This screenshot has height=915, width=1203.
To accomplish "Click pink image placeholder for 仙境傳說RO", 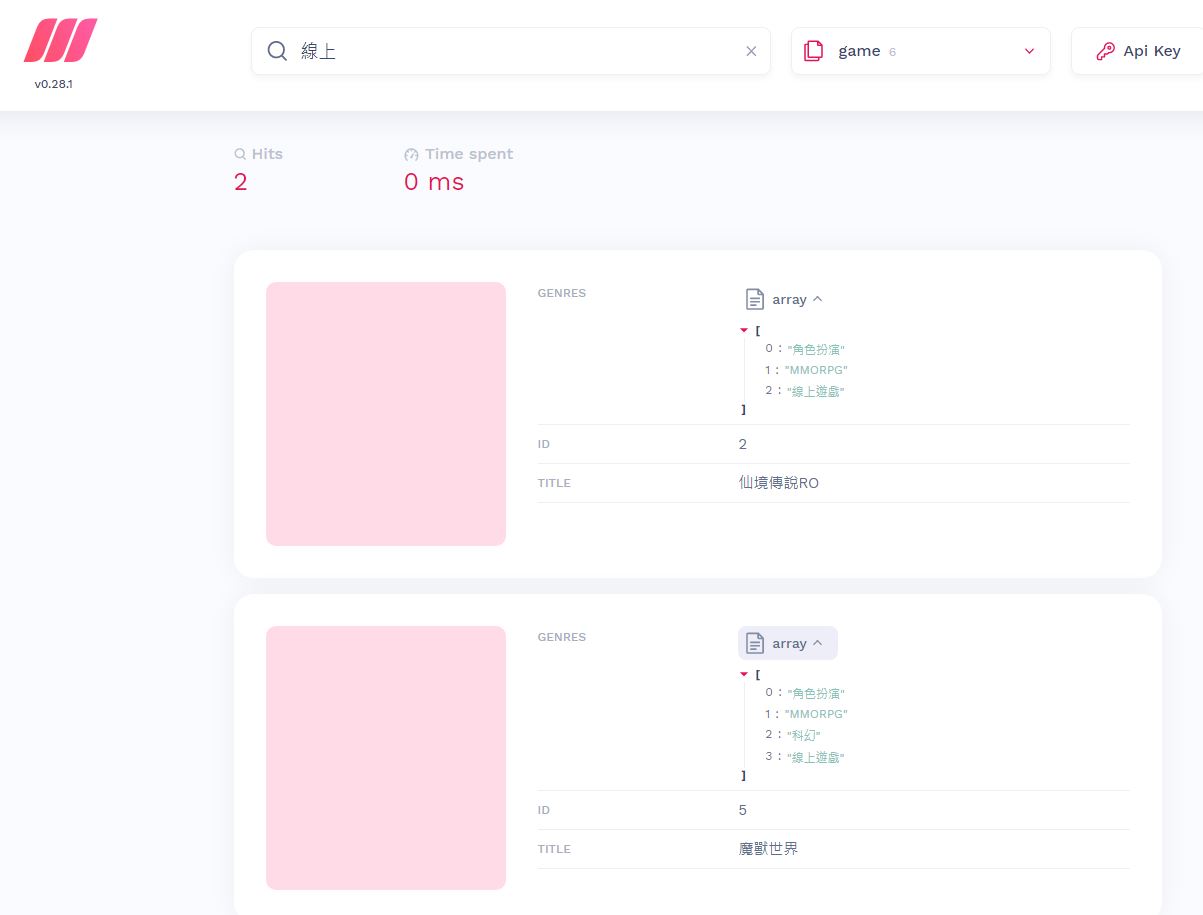I will point(386,414).
